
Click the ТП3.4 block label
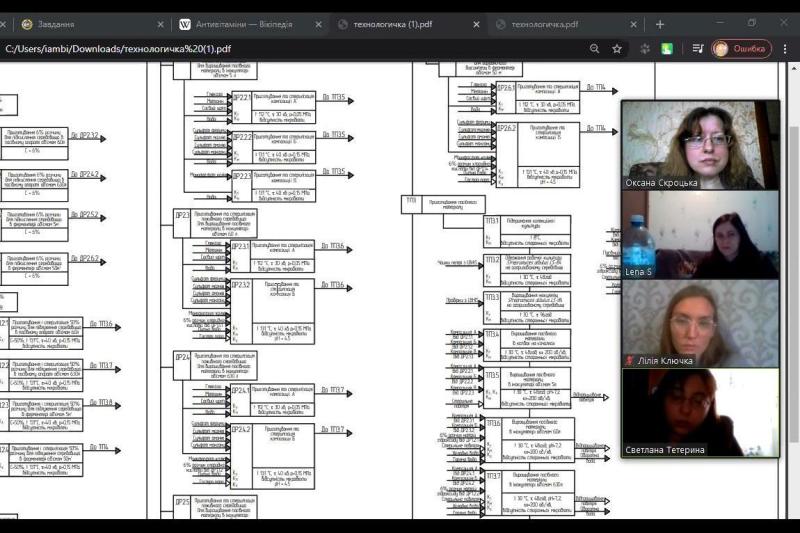click(x=492, y=335)
